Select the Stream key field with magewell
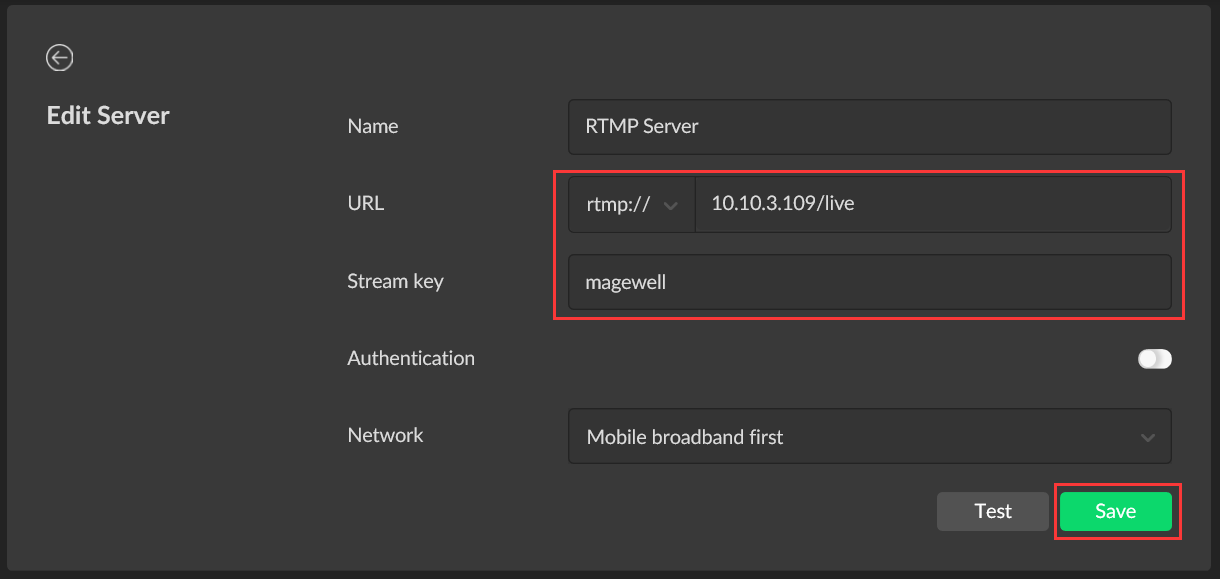 coord(869,282)
